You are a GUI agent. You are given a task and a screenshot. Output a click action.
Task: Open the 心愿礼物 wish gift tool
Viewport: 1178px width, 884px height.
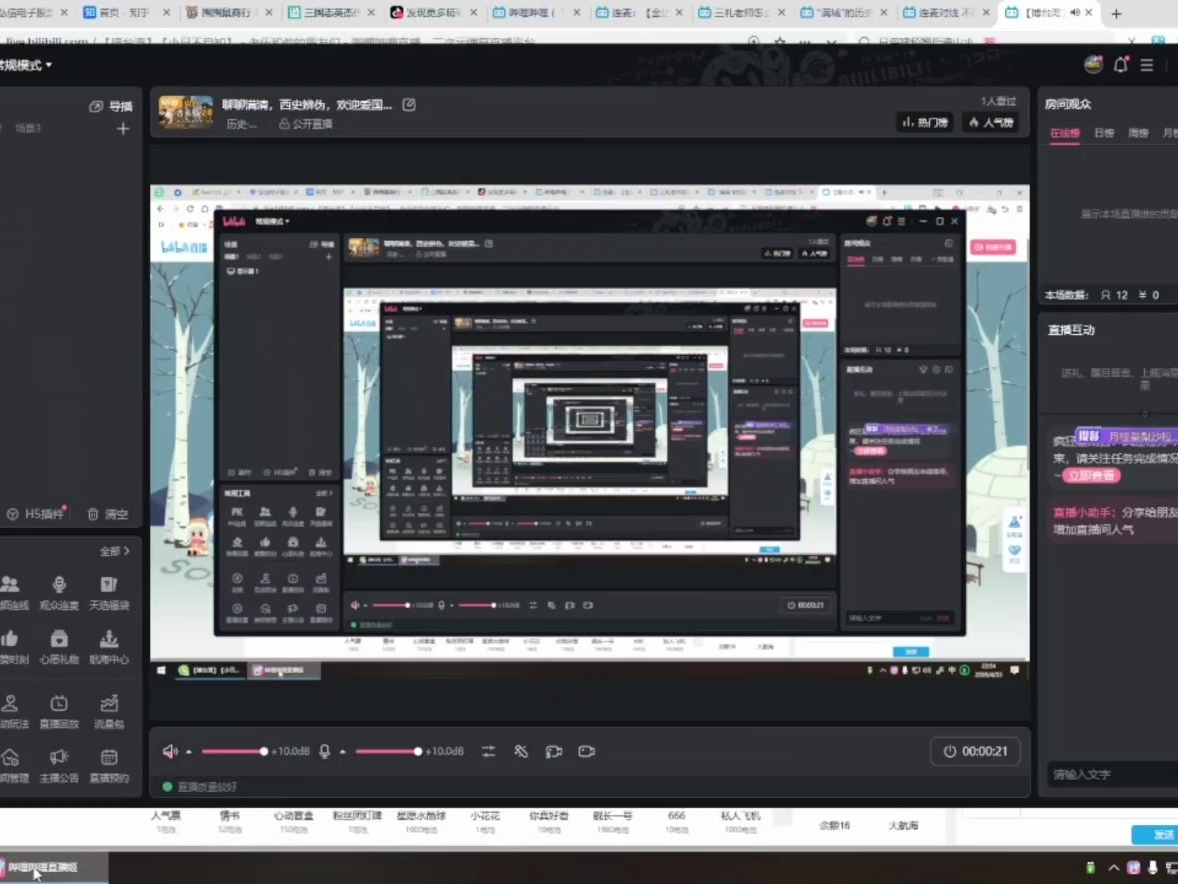tap(59, 647)
